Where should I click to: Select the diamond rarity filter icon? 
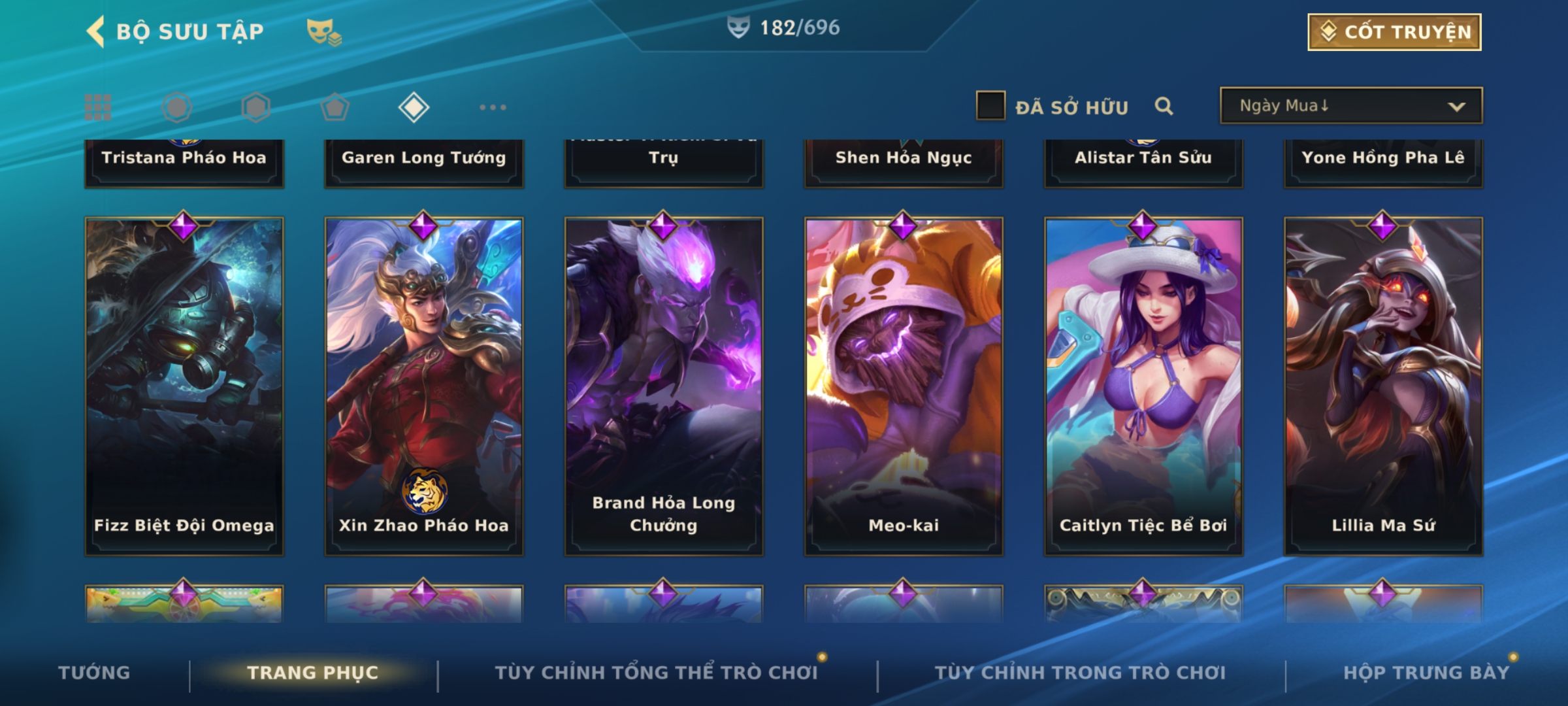coord(414,107)
